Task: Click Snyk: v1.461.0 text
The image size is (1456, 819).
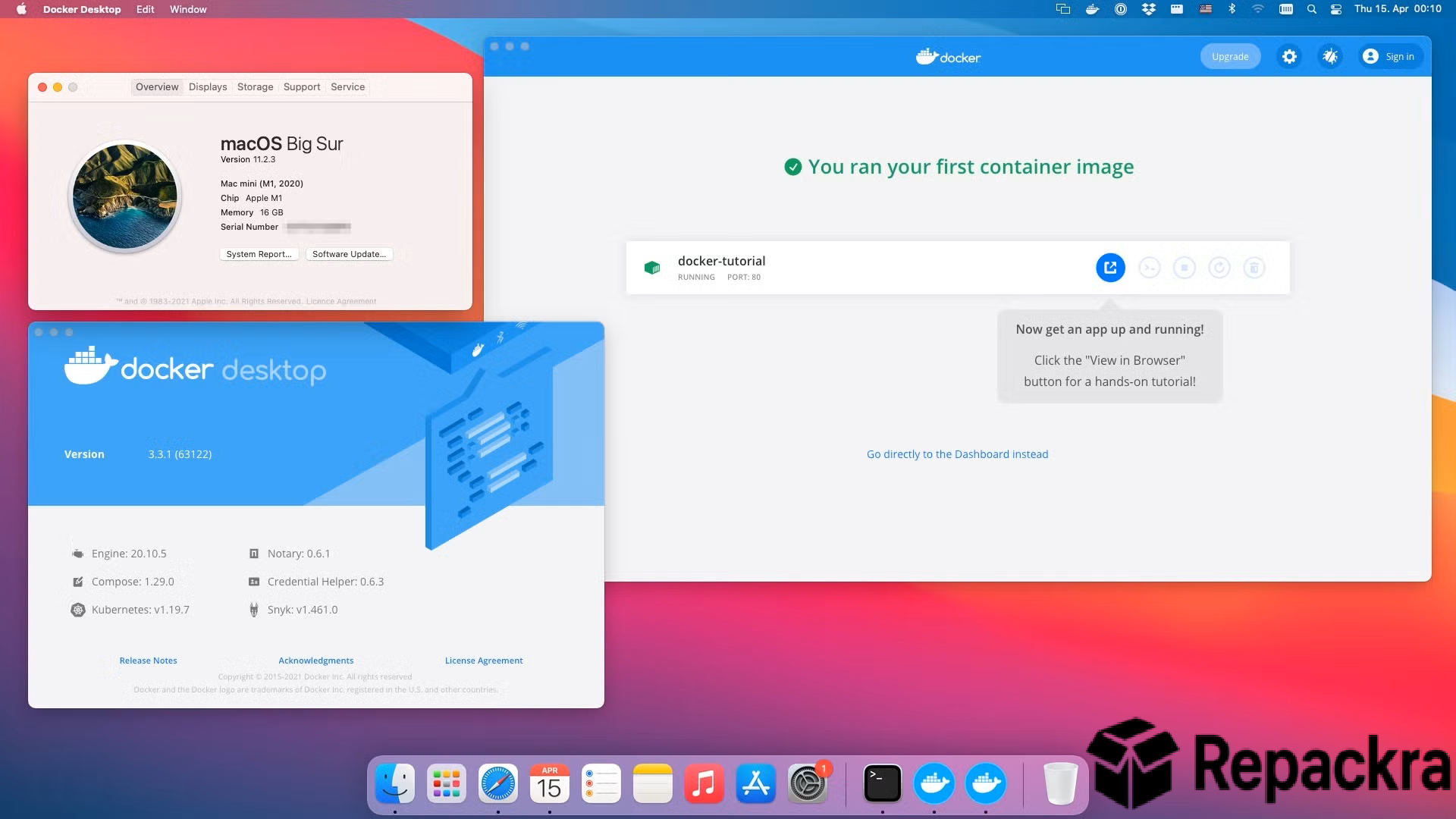Action: [303, 610]
